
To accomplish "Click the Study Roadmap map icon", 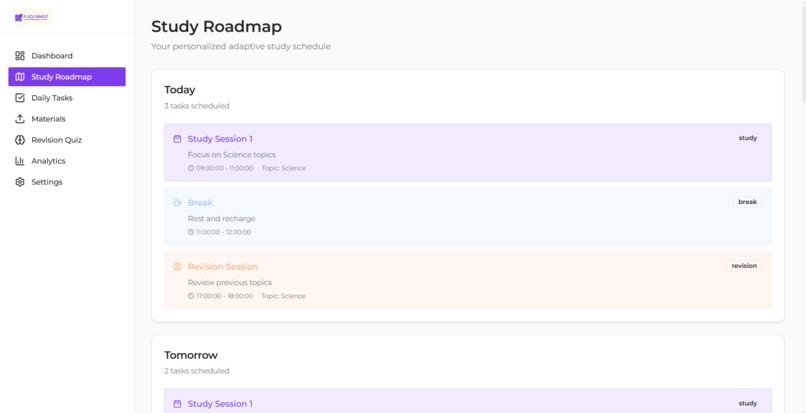I will [x=20, y=77].
